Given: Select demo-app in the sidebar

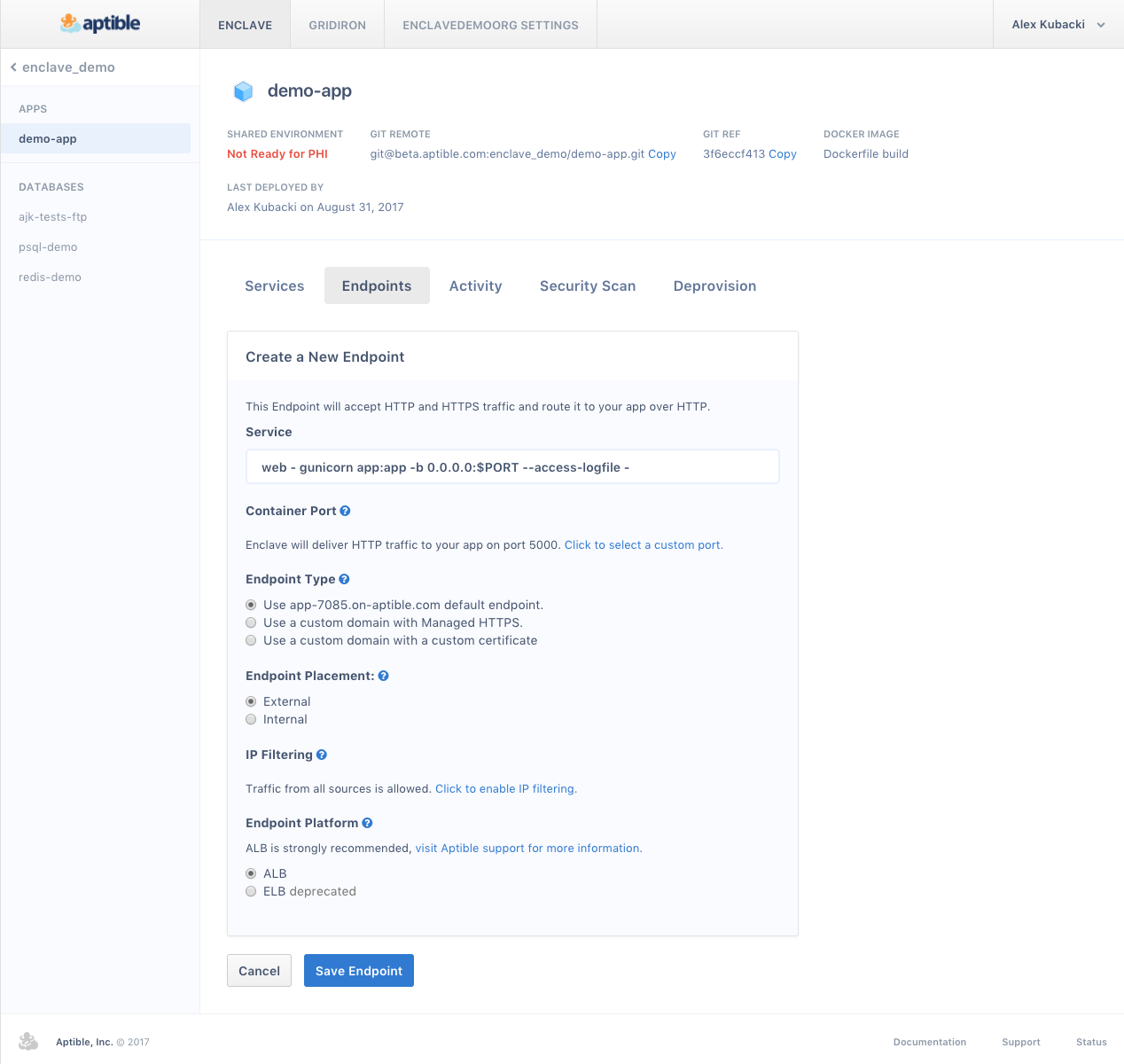Looking at the screenshot, I should (95, 138).
